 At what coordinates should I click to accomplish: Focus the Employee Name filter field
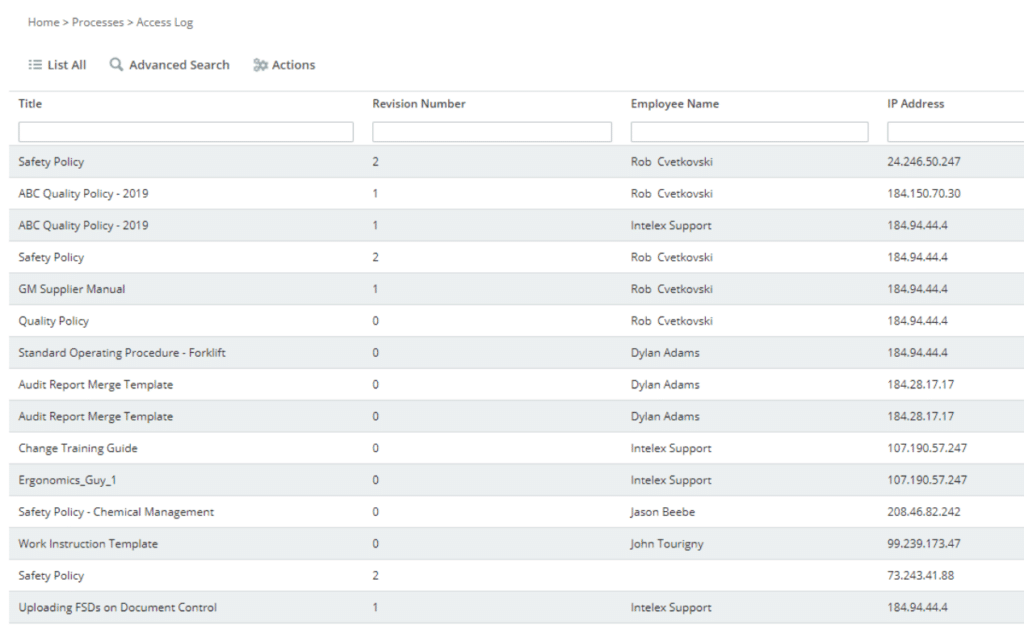(749, 132)
